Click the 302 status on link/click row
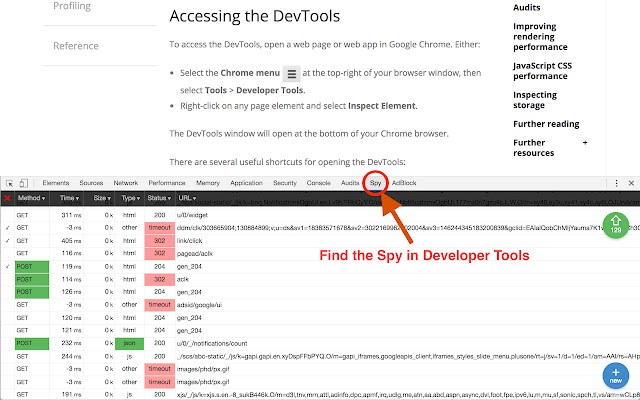Viewport: 640px width, 400px height. click(160, 241)
